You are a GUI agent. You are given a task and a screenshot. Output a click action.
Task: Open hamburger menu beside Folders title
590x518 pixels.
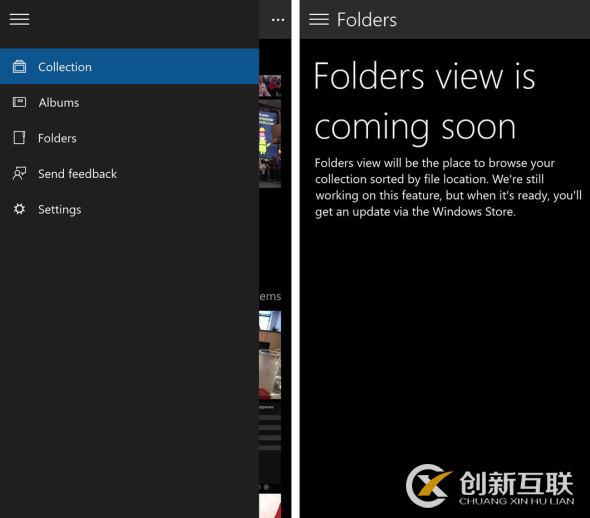[x=319, y=20]
